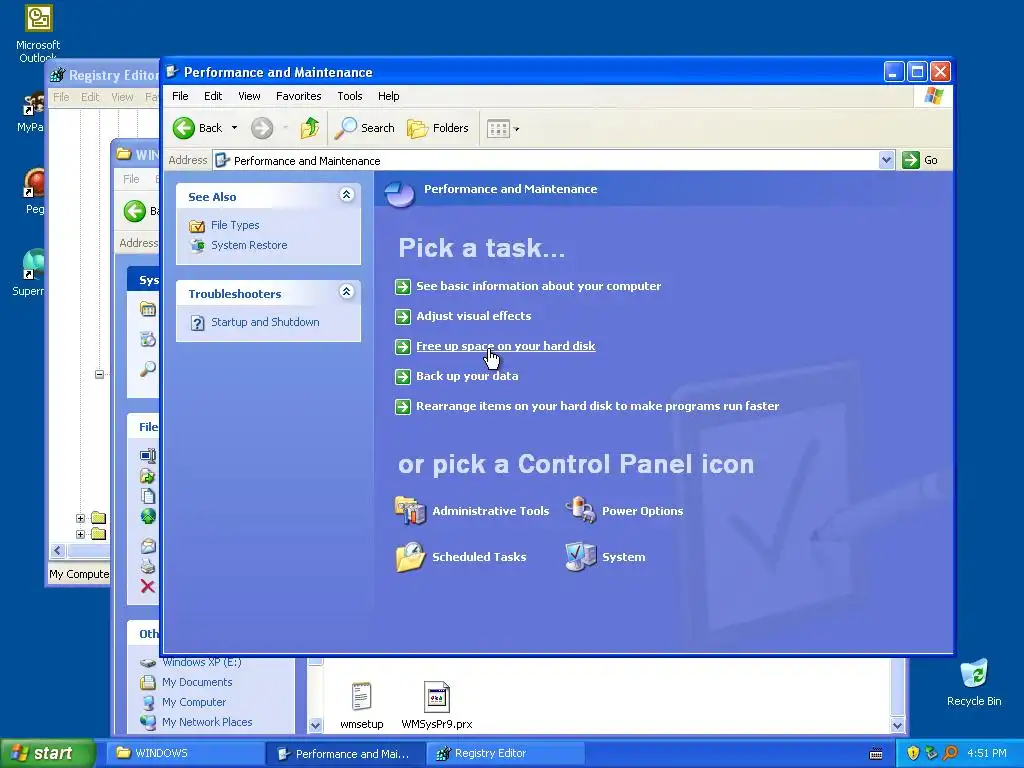Screen dimensions: 1024x768
Task: Click the Windows flag logo in the menu bar
Action: click(933, 96)
